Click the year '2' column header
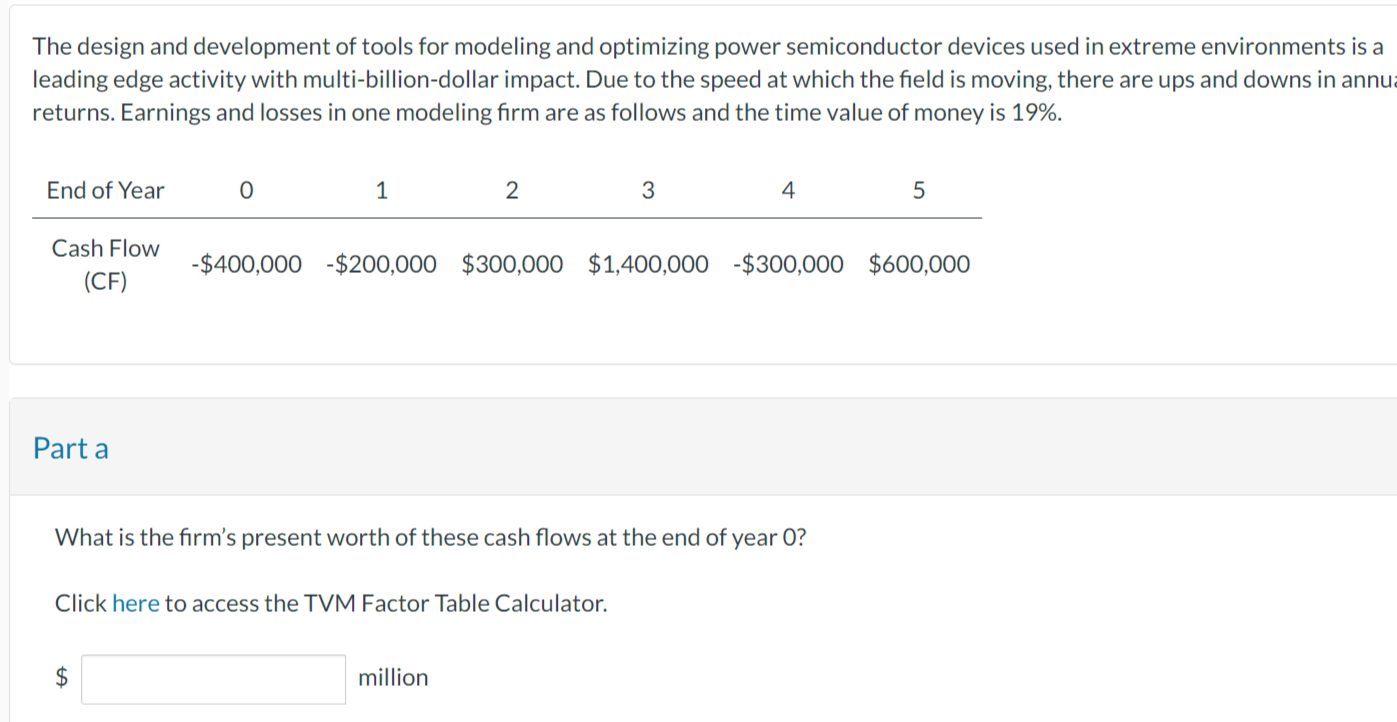The image size is (1397, 722). 512,190
